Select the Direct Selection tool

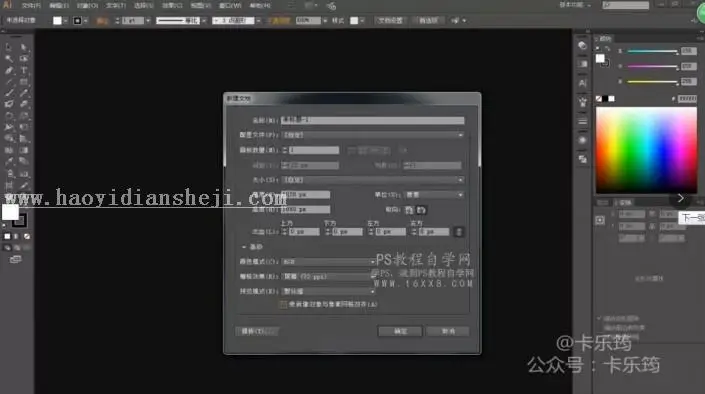[x=24, y=47]
